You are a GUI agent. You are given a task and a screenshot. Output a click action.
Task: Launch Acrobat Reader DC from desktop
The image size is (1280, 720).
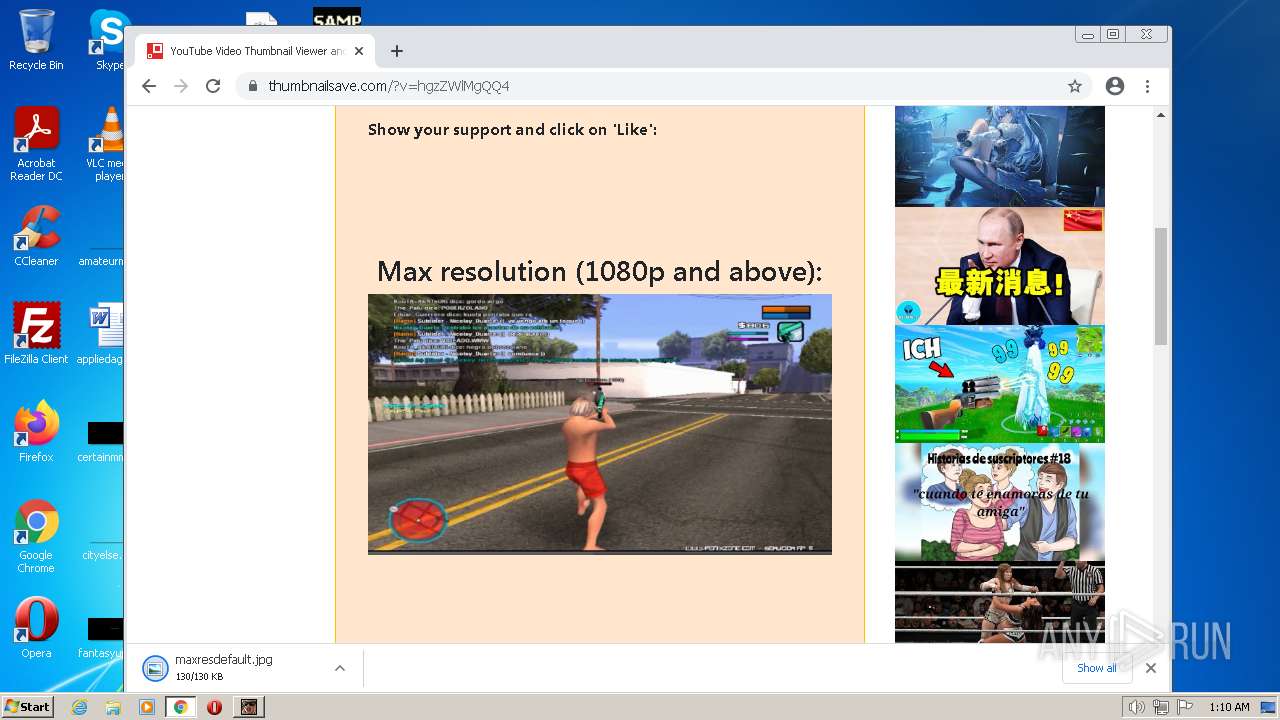click(36, 144)
